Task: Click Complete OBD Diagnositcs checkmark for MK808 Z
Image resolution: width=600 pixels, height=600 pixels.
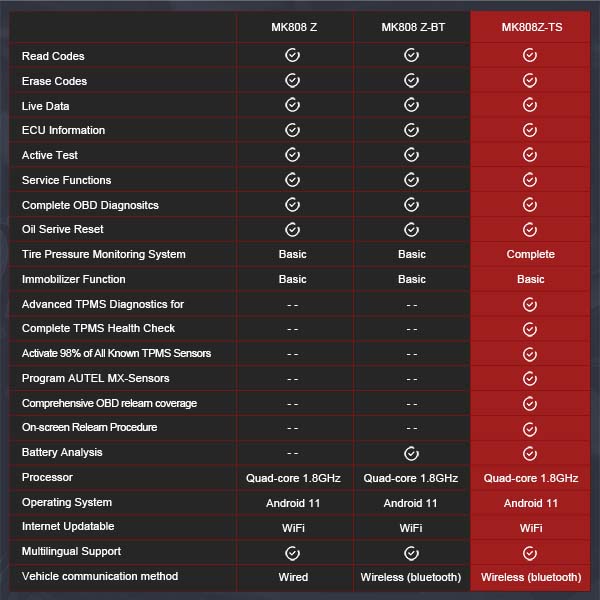Action: tap(292, 205)
